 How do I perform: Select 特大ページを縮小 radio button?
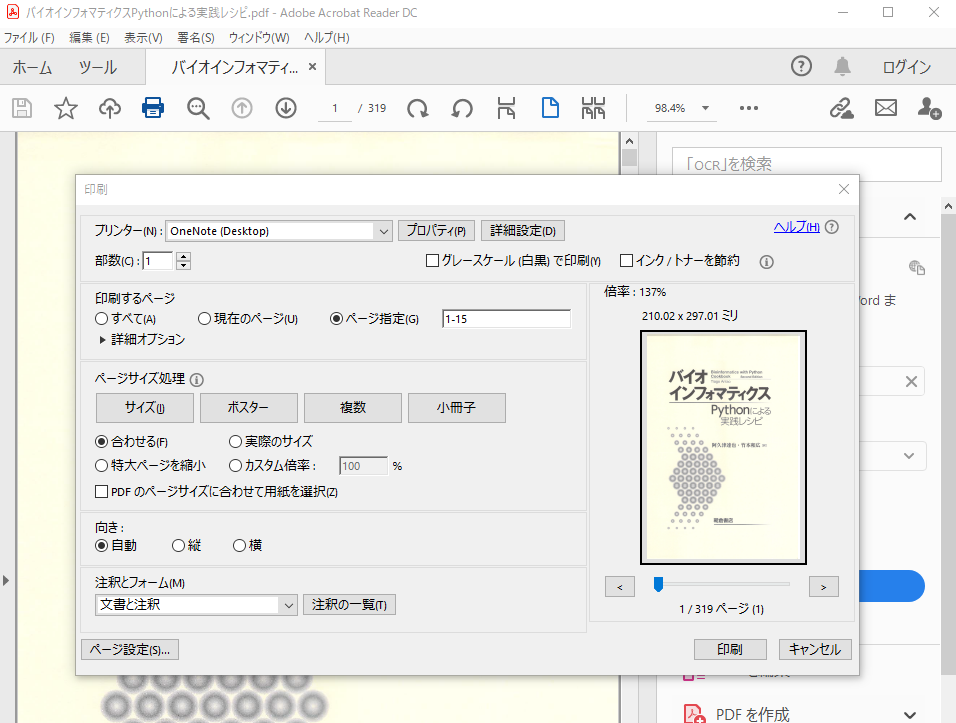click(x=101, y=466)
